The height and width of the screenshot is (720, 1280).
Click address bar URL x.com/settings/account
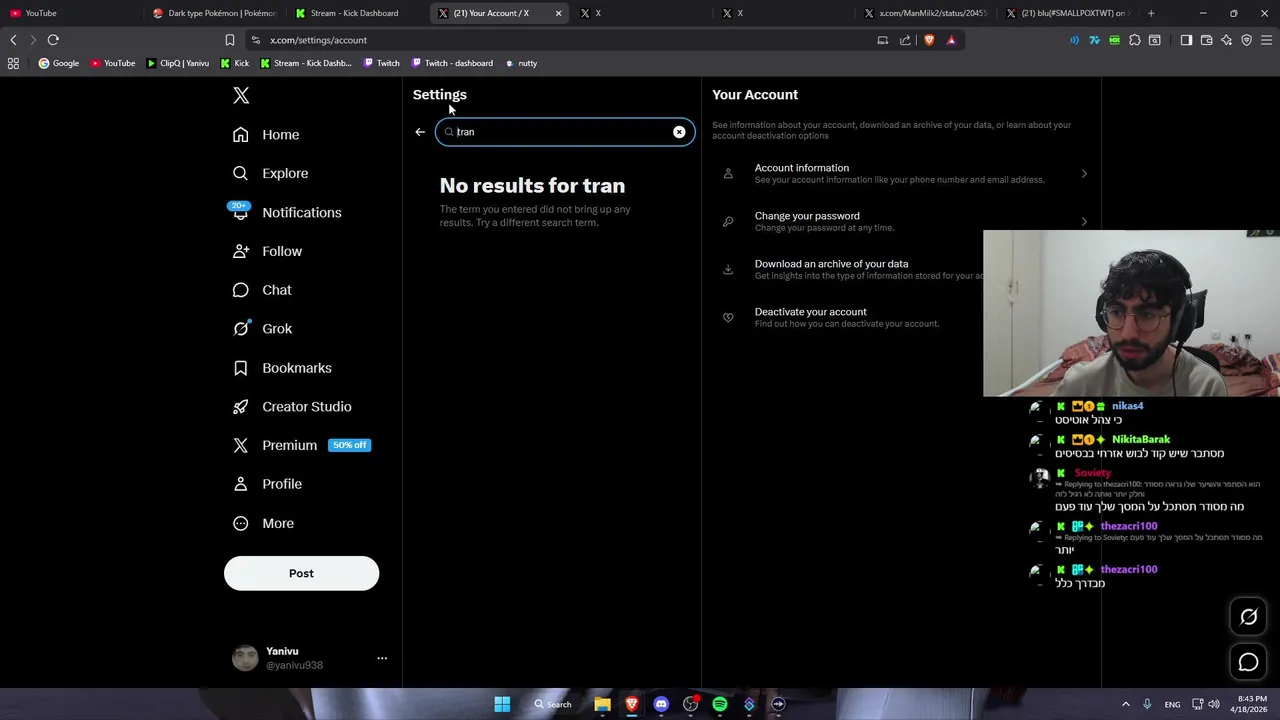pos(318,40)
